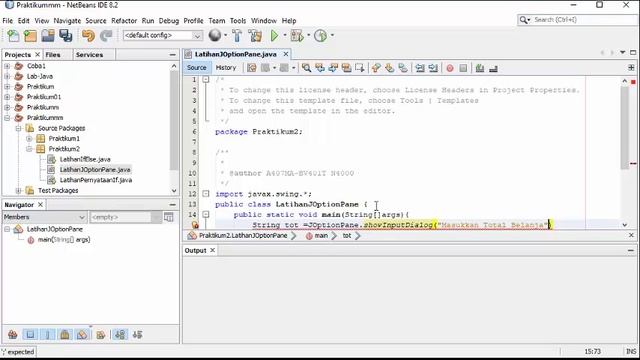The height and width of the screenshot is (360, 640).
Task: Click the main breadcrumb in the editor
Action: pos(321,236)
